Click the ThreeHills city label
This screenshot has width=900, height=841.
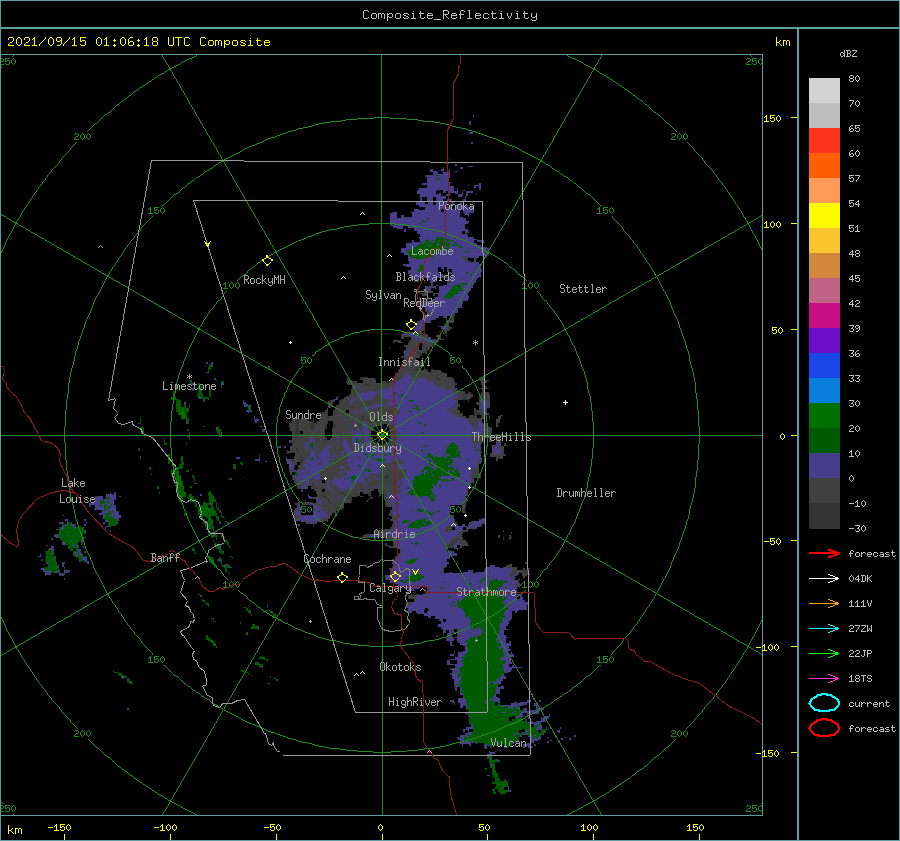[x=502, y=437]
